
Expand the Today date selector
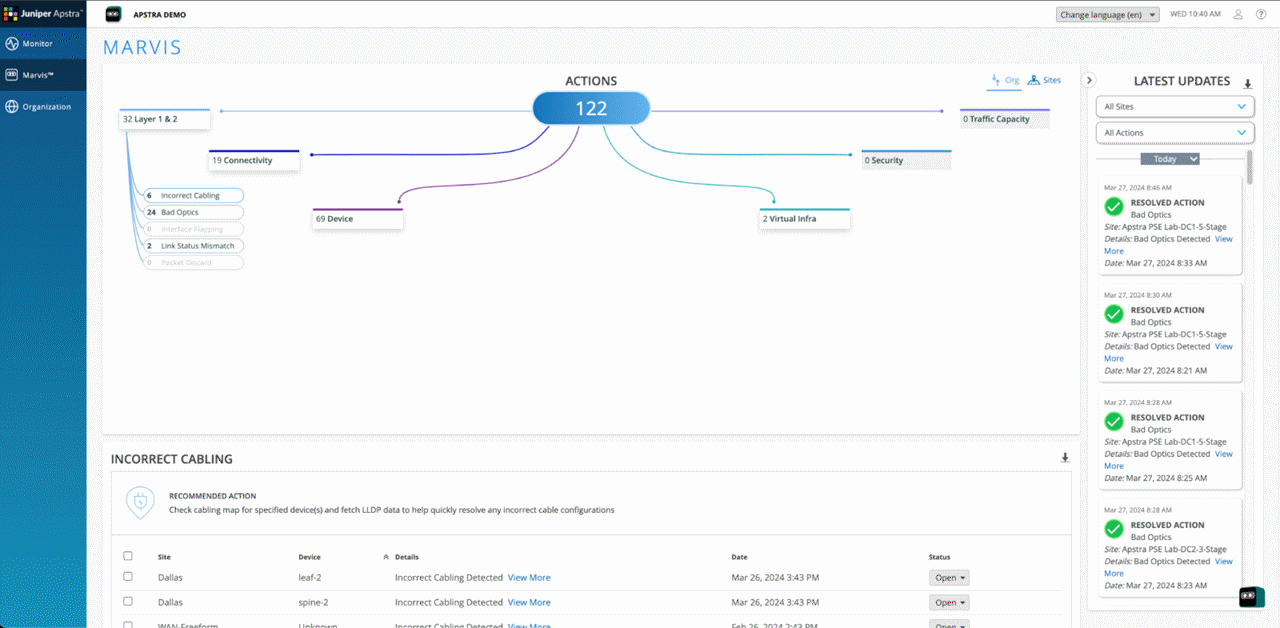[1170, 158]
